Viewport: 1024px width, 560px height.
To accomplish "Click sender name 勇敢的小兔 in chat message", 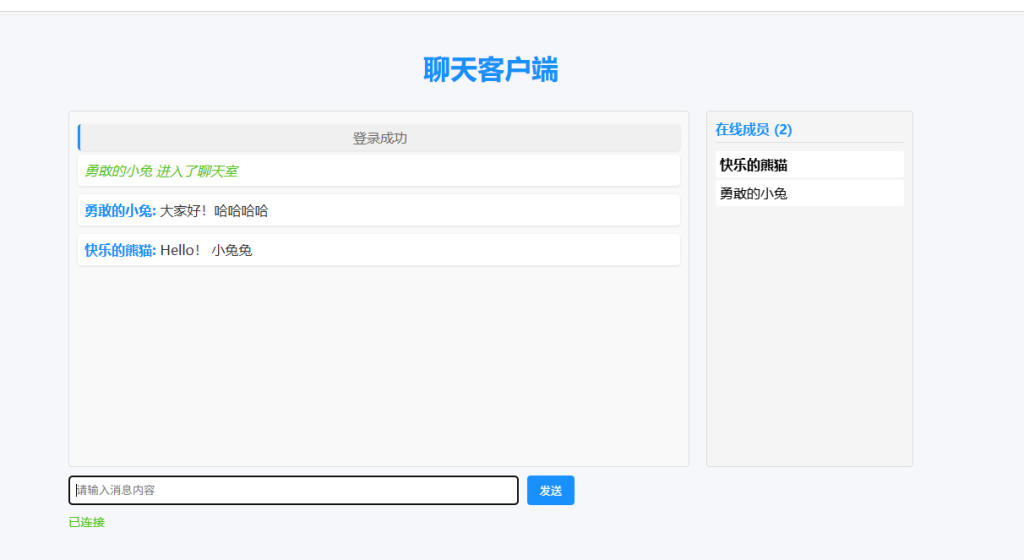I will pyautogui.click(x=119, y=211).
